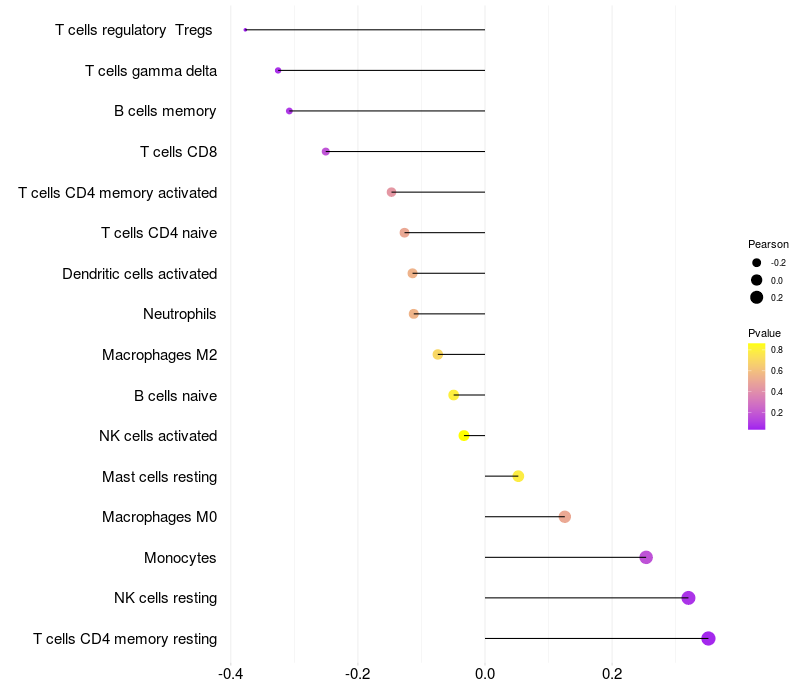Image resolution: width=800 pixels, height=700 pixels.
Task: Select the yellow Mast cells resting dot
Action: click(x=518, y=476)
